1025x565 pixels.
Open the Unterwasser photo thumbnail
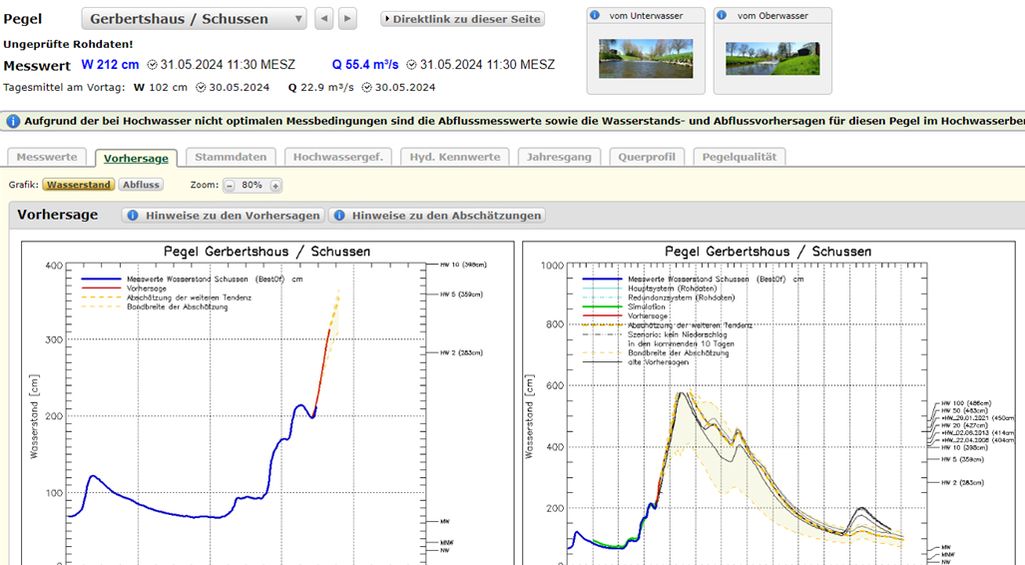[645, 58]
